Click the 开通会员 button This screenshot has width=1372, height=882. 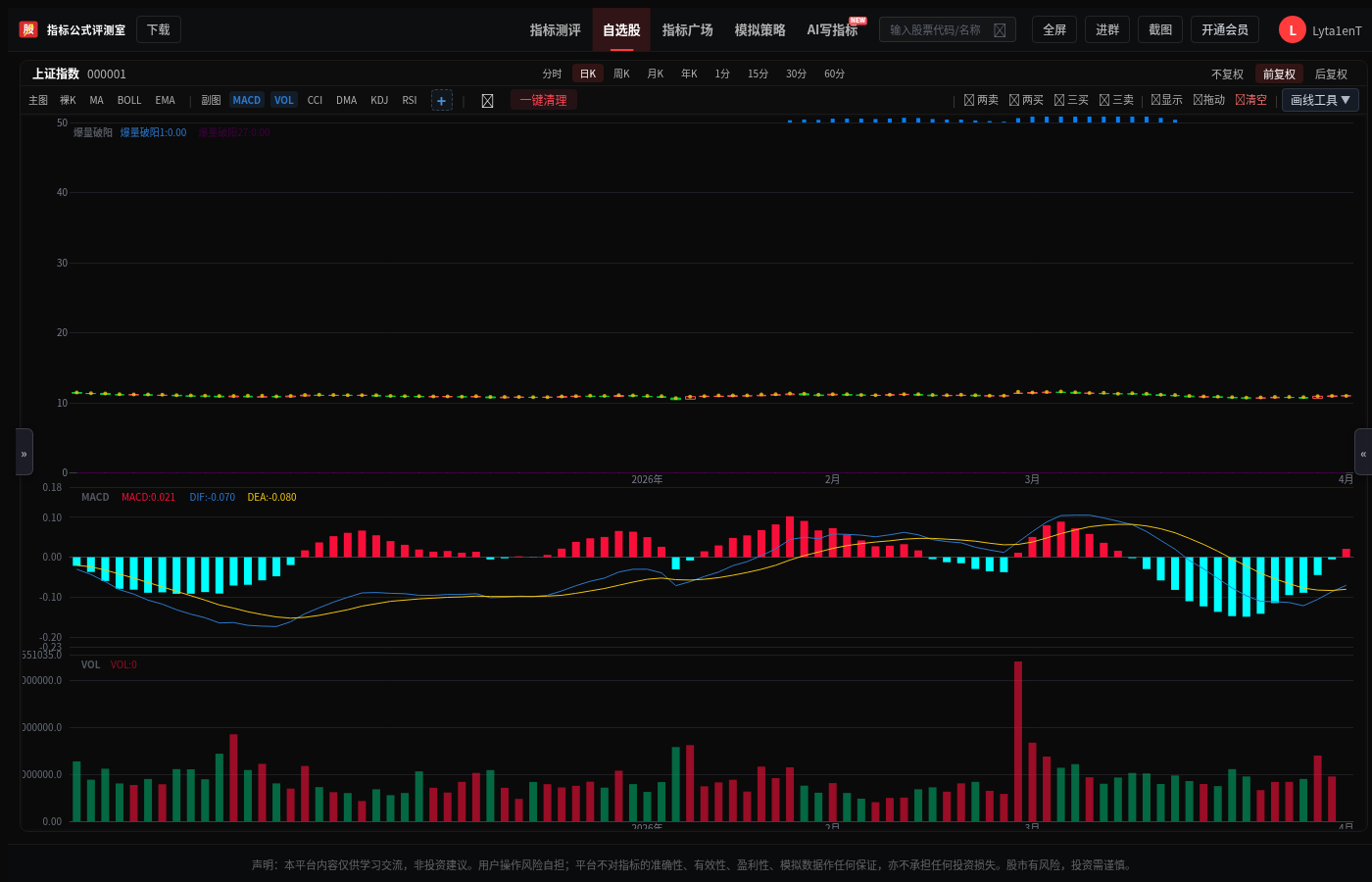[x=1225, y=29]
